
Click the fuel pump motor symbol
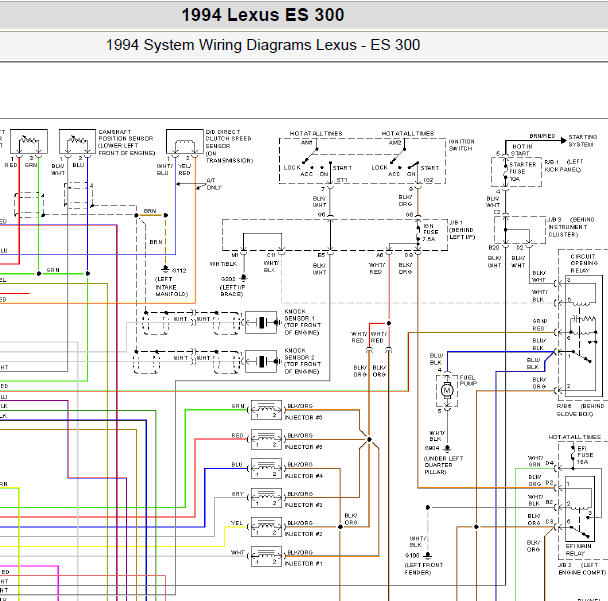coord(447,390)
